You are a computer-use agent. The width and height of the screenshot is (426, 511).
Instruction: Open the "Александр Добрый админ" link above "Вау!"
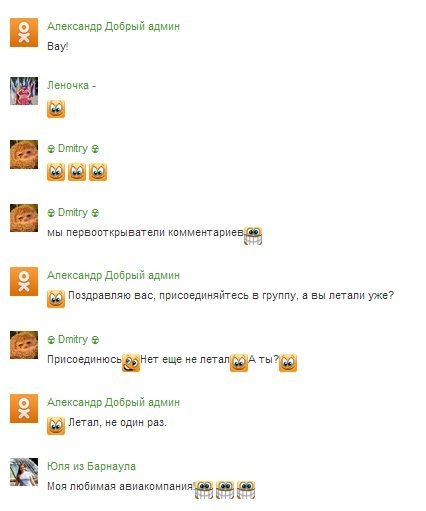coord(113,26)
